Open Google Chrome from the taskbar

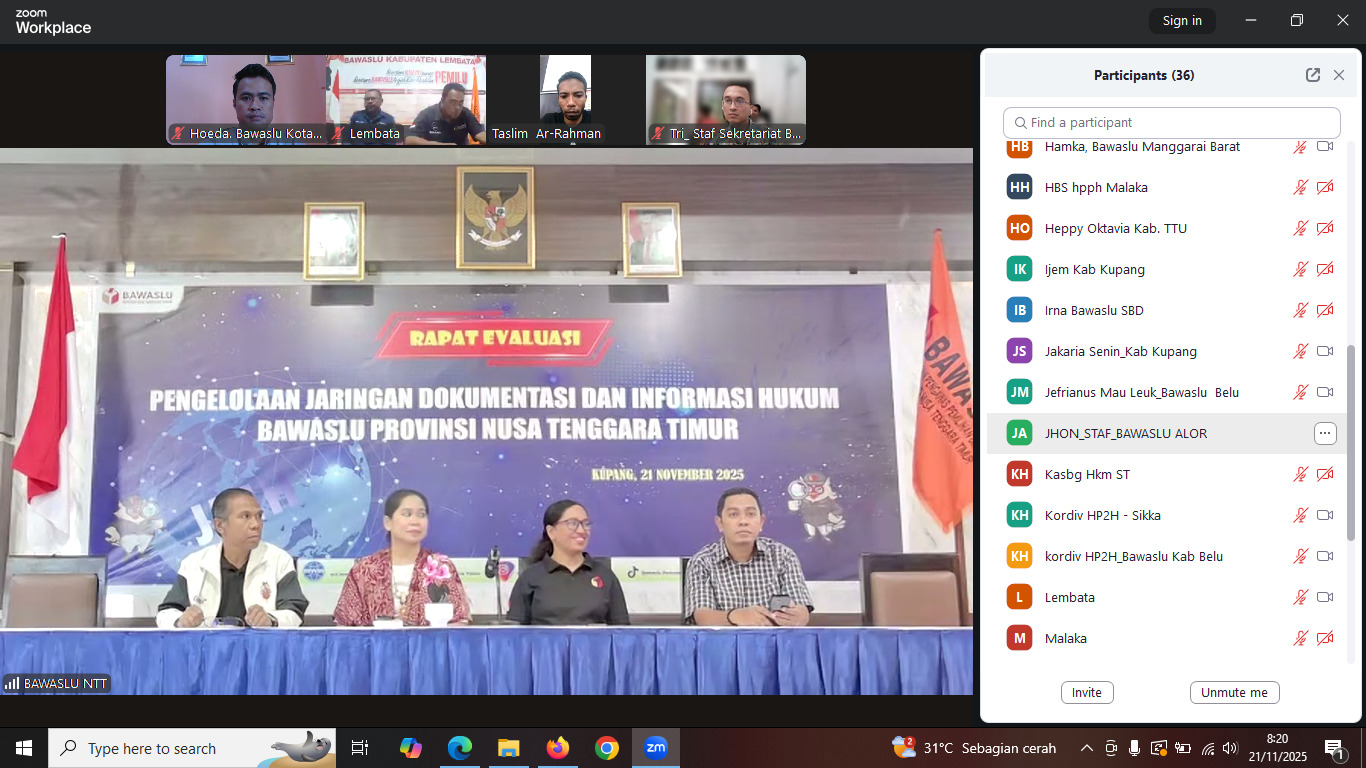click(607, 748)
